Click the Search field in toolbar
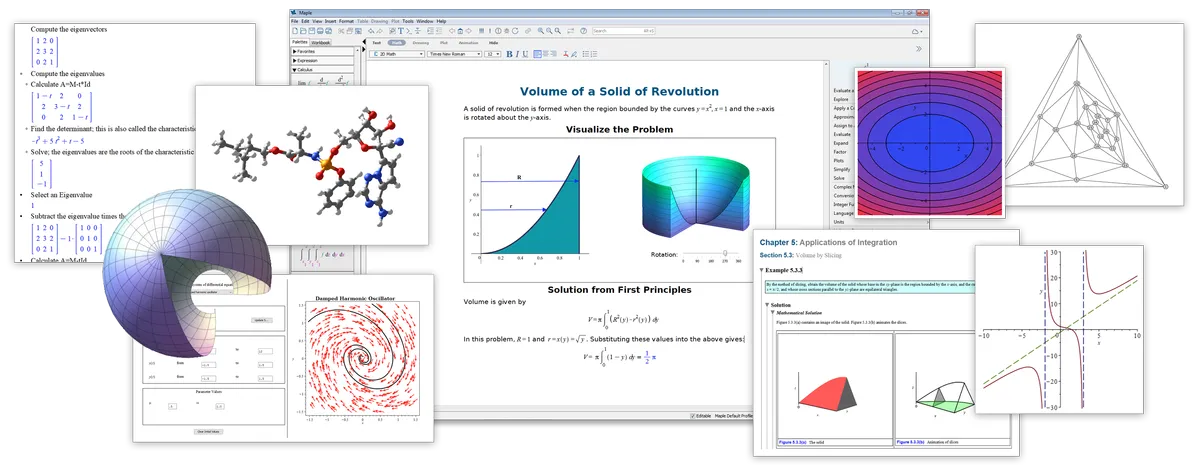This screenshot has height=465, width=1200. [623, 31]
